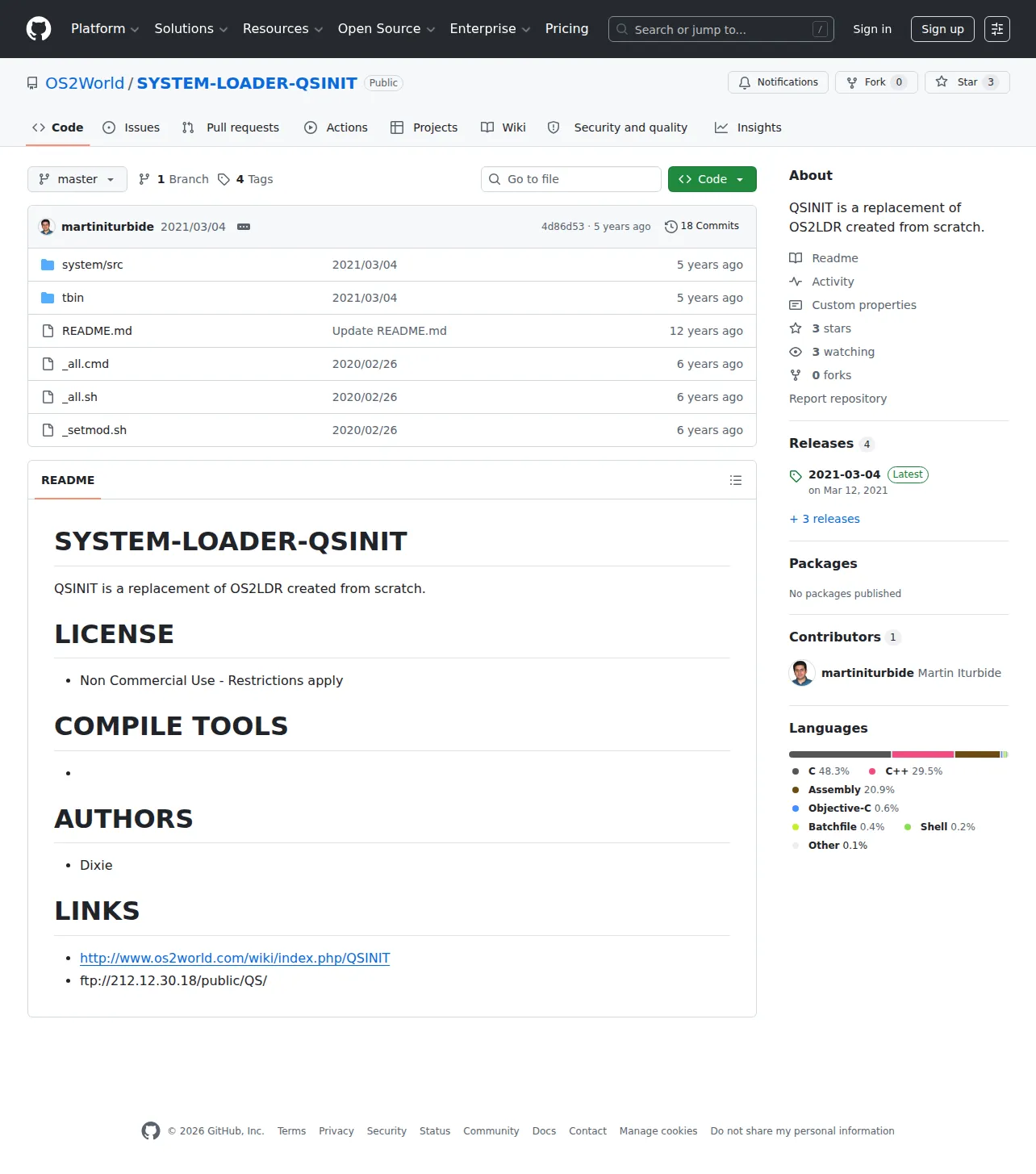Click the fork icon beside 0 forks
This screenshot has height=1174, width=1036.
(796, 375)
